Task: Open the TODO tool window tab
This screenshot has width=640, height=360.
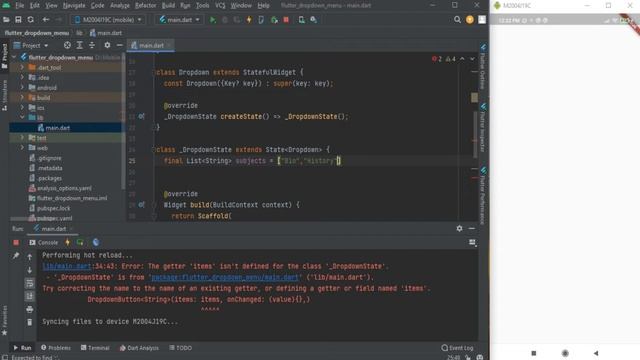Action: [x=180, y=348]
